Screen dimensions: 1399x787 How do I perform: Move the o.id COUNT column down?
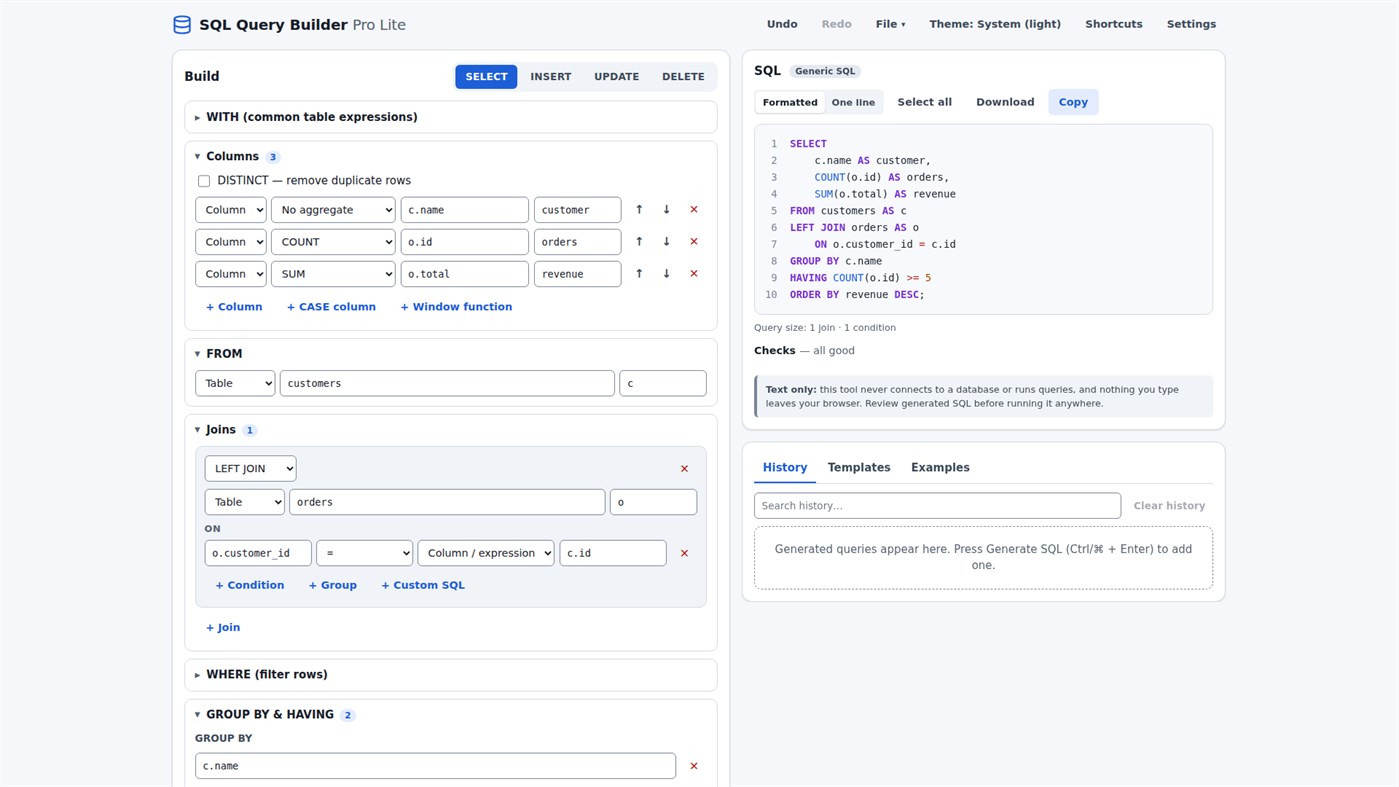[x=666, y=242]
